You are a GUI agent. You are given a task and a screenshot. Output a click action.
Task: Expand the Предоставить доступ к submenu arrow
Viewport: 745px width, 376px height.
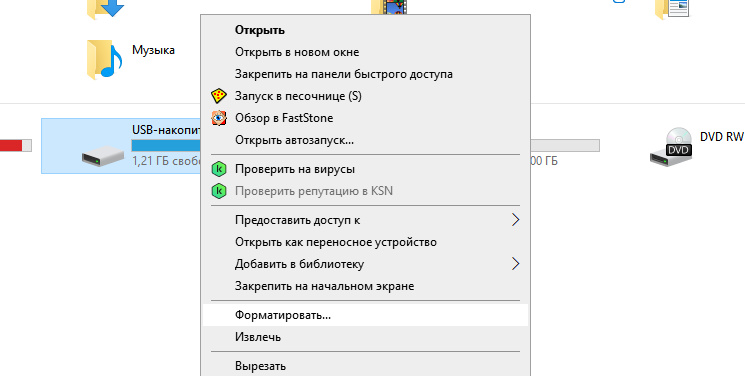pos(516,220)
